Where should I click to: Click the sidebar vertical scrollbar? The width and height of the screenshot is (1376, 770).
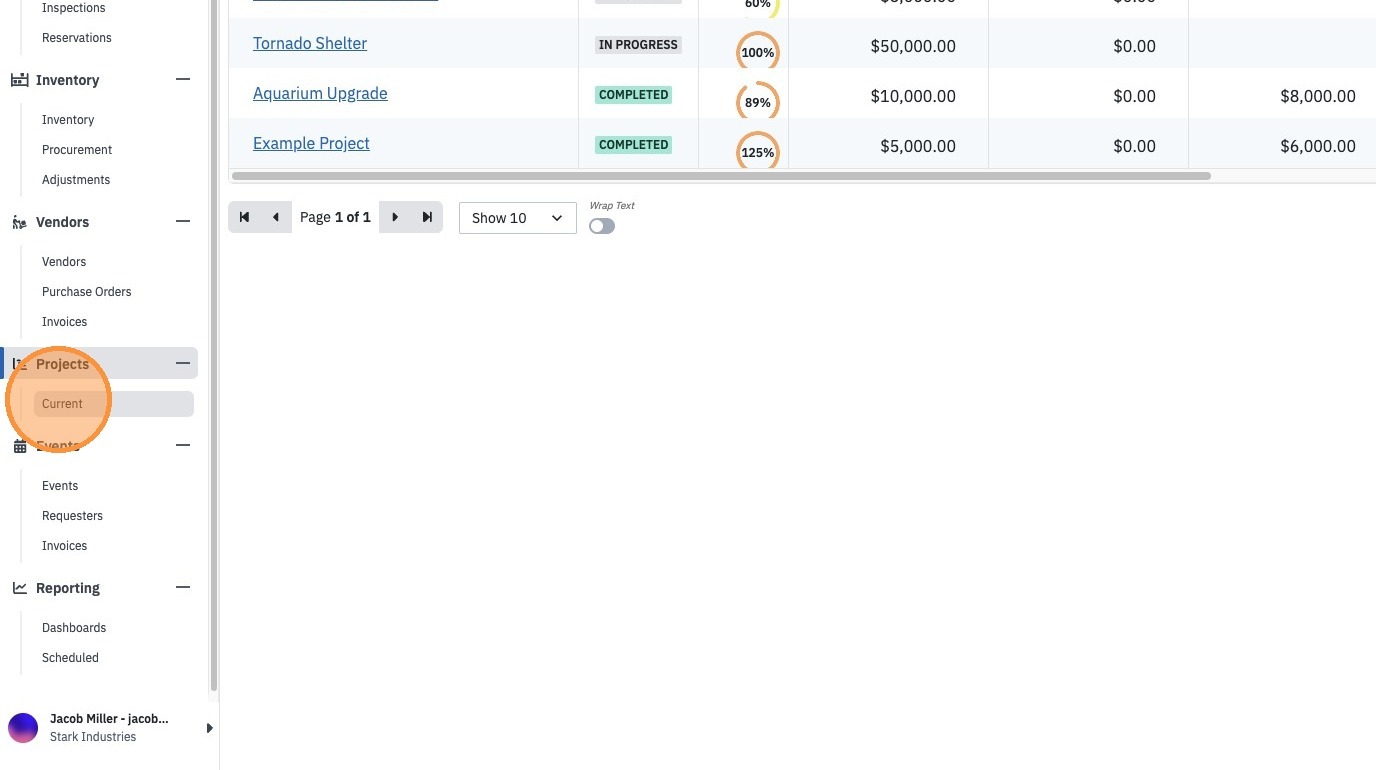(x=213, y=345)
